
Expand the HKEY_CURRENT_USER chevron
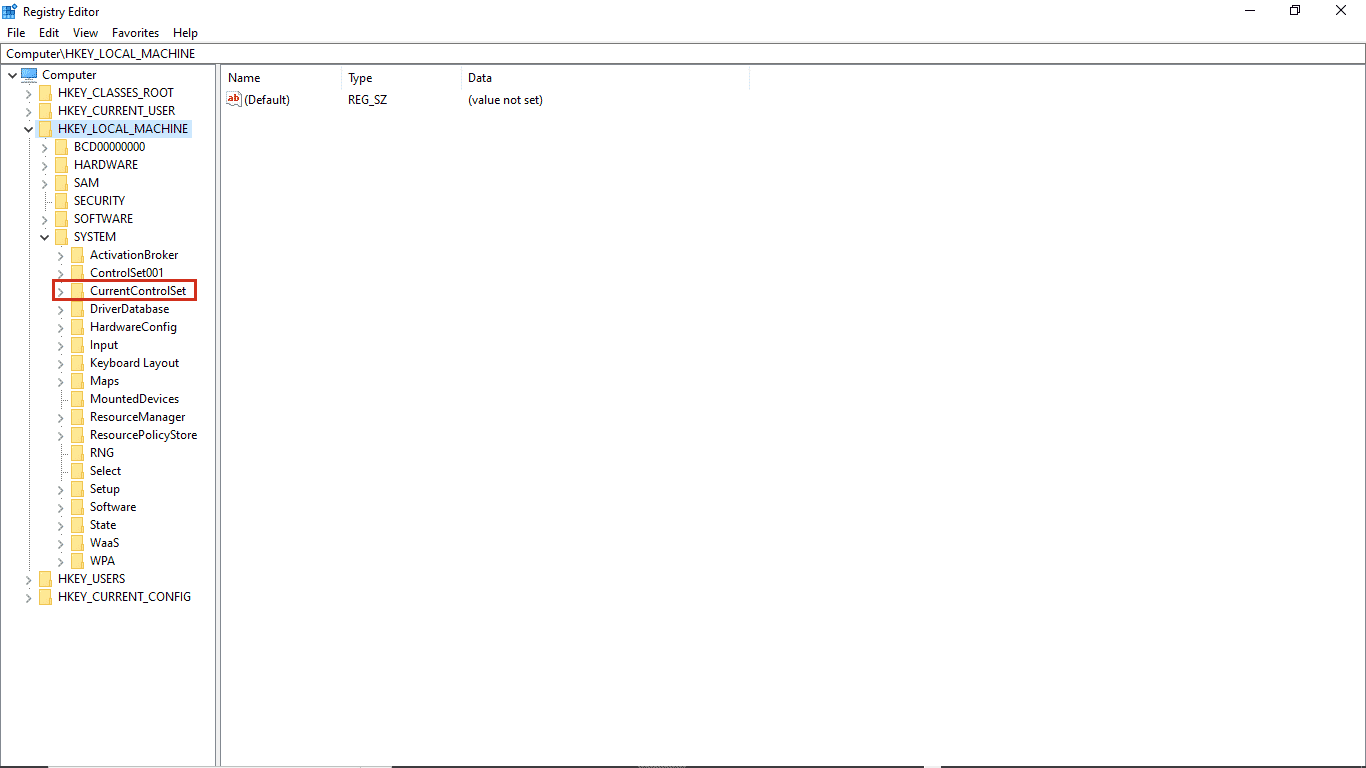point(28,111)
